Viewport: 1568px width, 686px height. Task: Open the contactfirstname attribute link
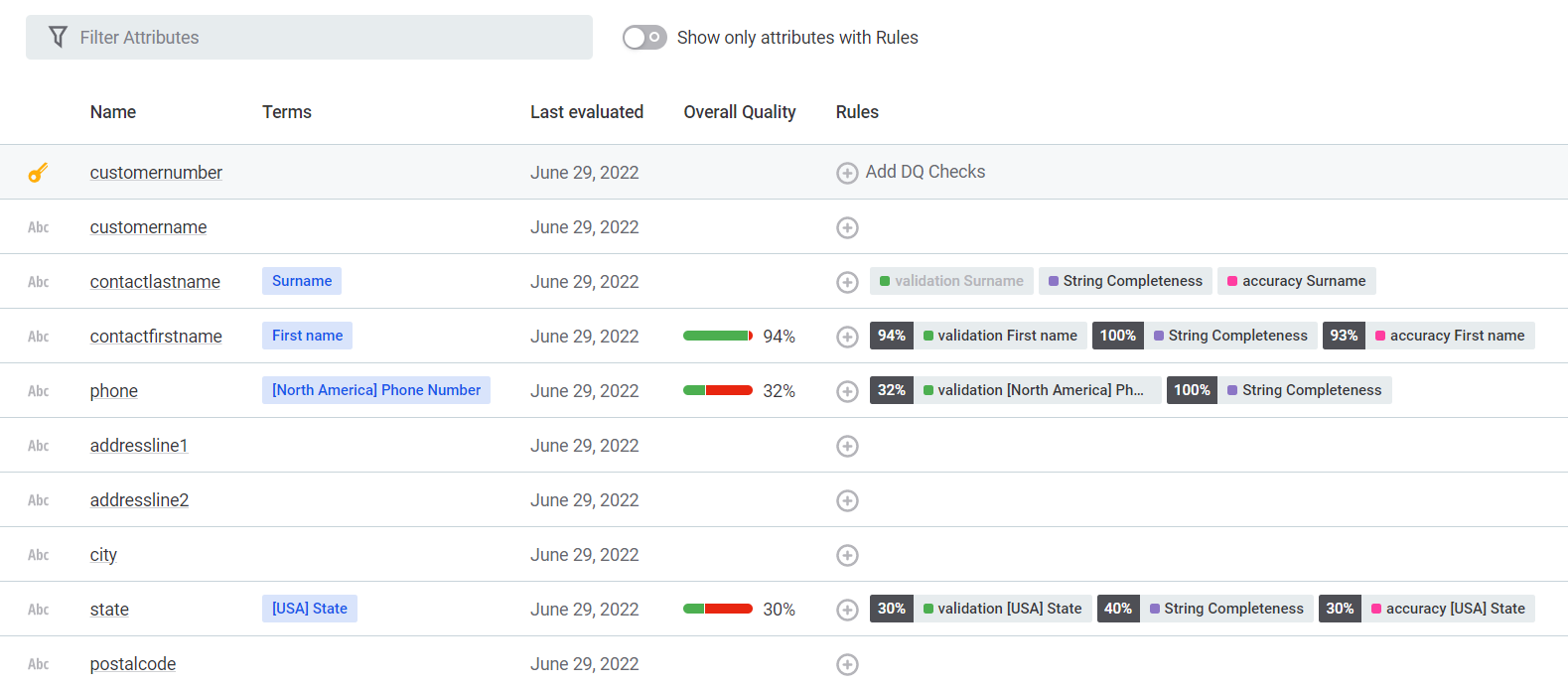pos(156,337)
